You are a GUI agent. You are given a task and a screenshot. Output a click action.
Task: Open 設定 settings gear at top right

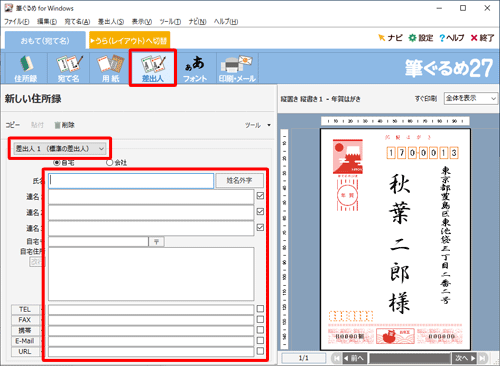coord(421,38)
